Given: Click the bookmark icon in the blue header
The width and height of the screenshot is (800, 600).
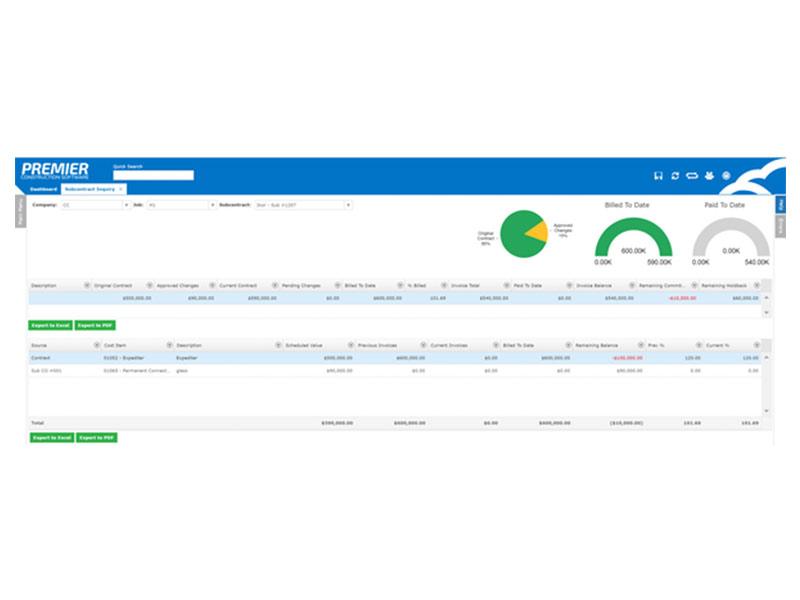Looking at the screenshot, I should click(658, 176).
